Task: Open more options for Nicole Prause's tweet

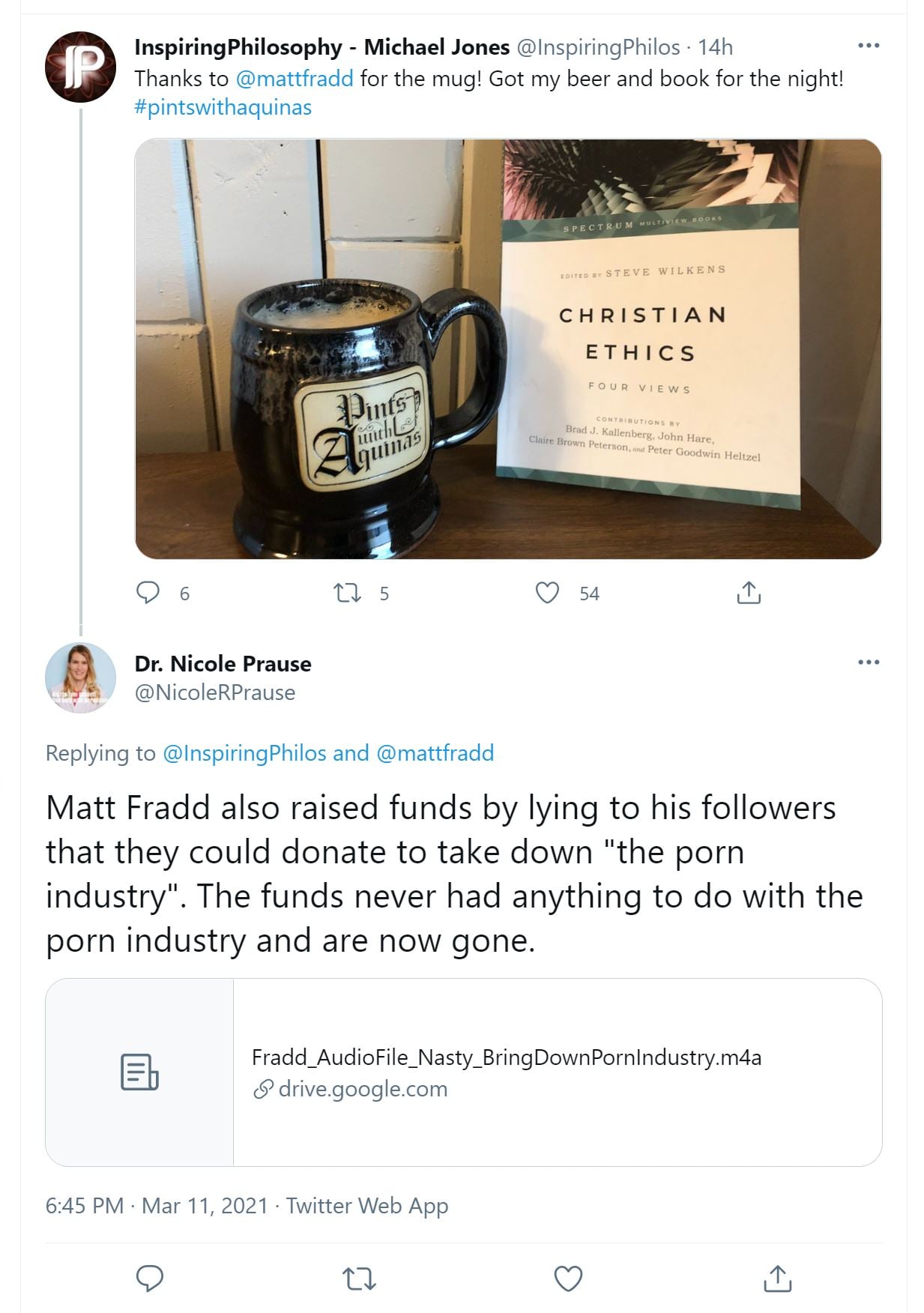Action: [868, 662]
